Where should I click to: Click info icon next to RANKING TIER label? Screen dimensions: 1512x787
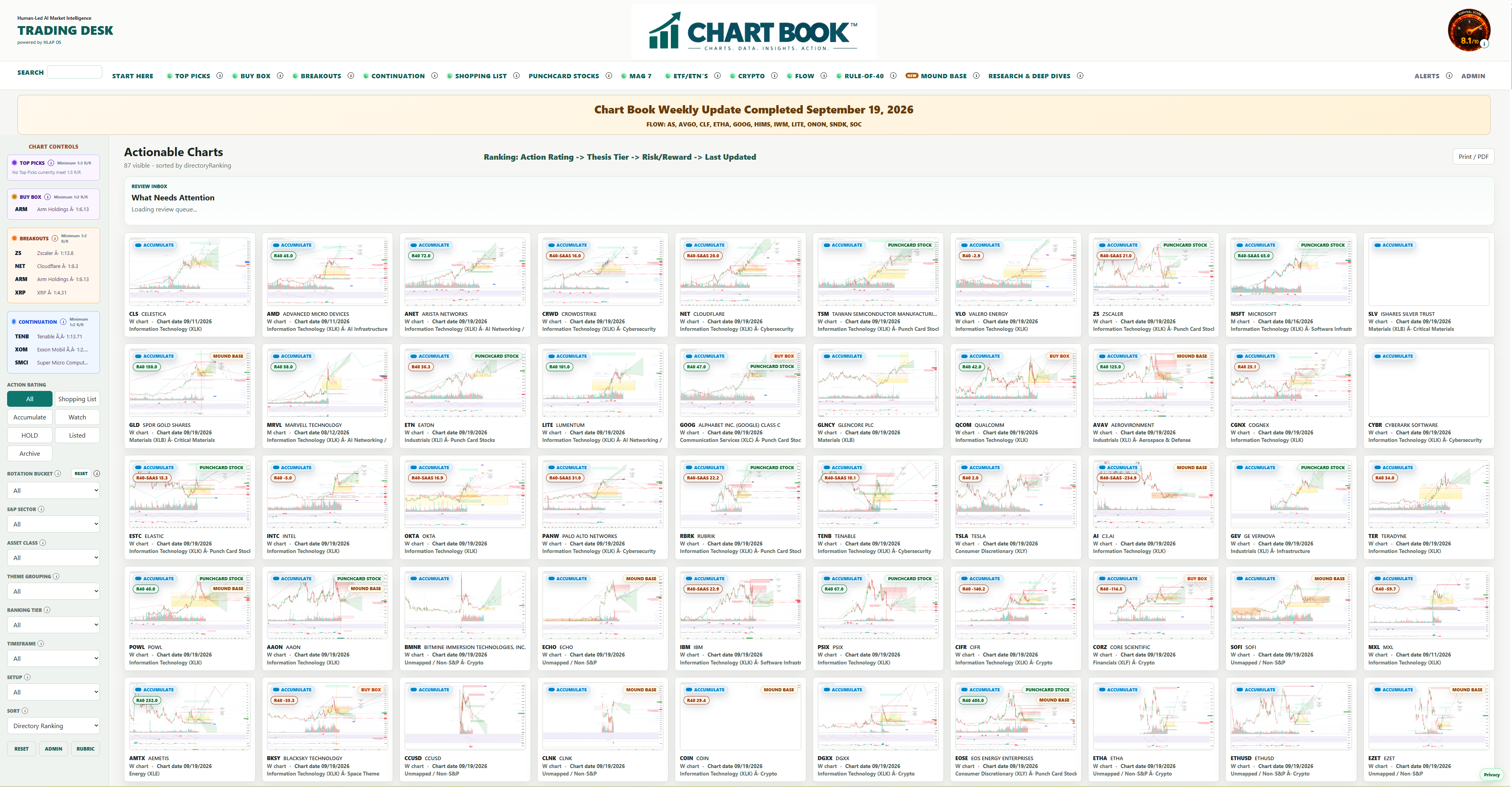(x=47, y=610)
